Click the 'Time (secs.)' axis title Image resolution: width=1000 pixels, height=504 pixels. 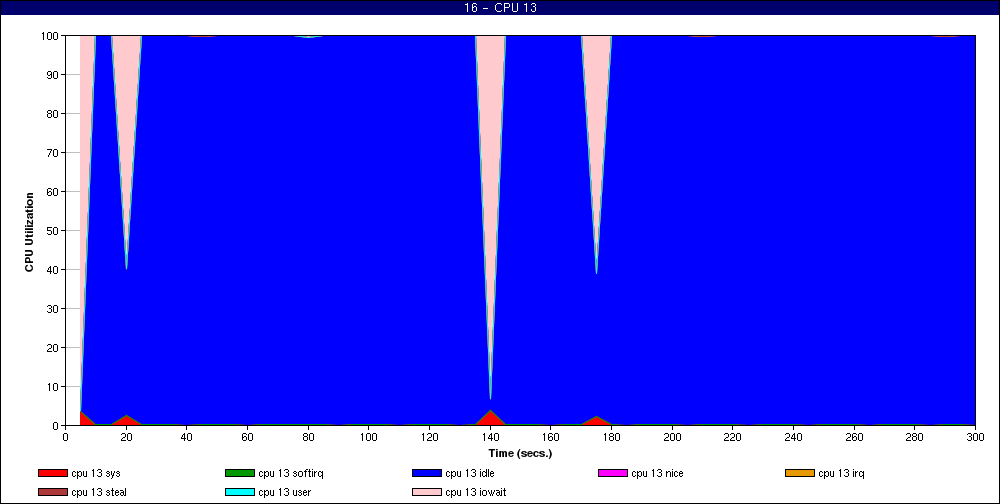click(520, 454)
